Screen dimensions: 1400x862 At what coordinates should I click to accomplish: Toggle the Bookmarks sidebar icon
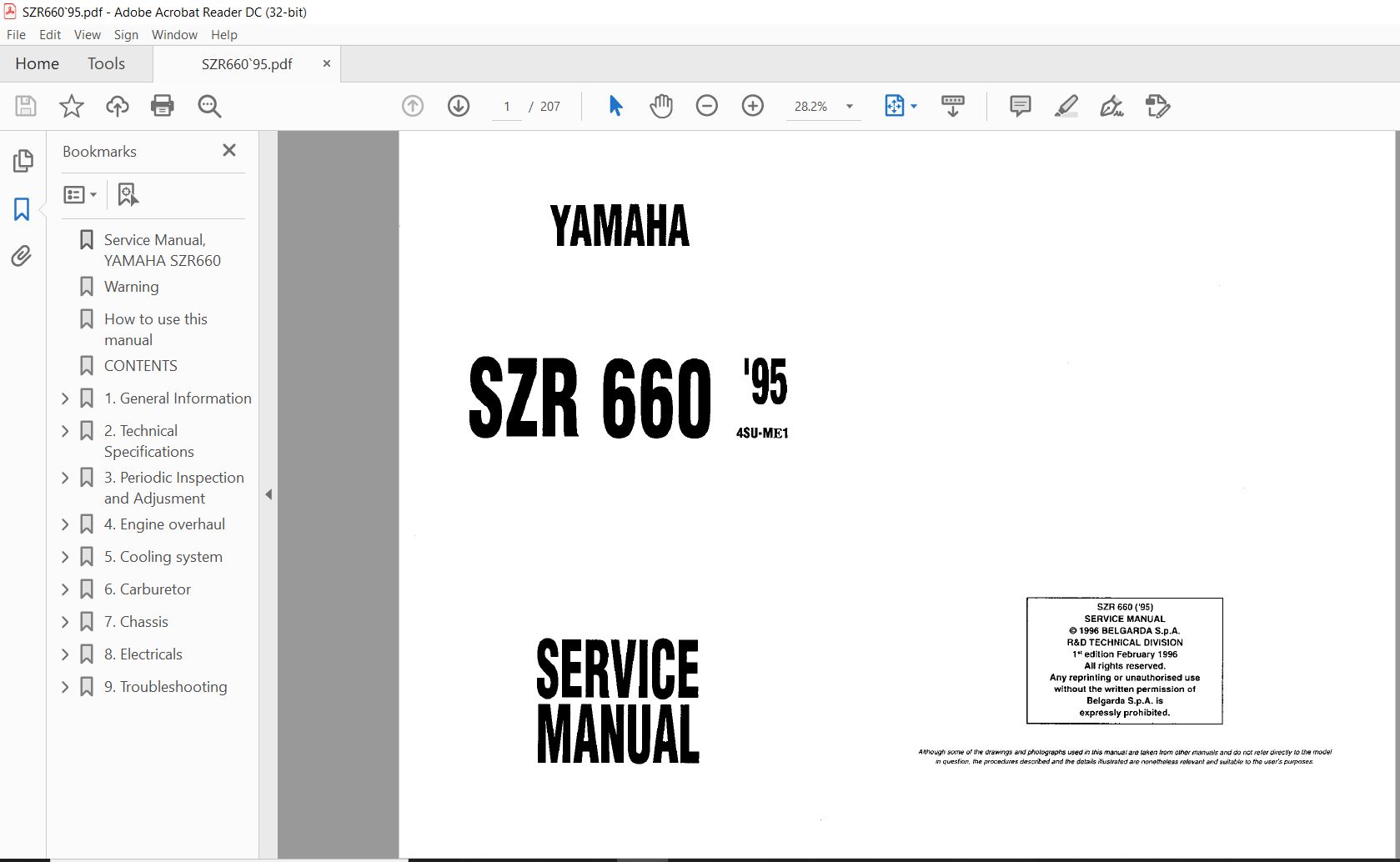23,208
